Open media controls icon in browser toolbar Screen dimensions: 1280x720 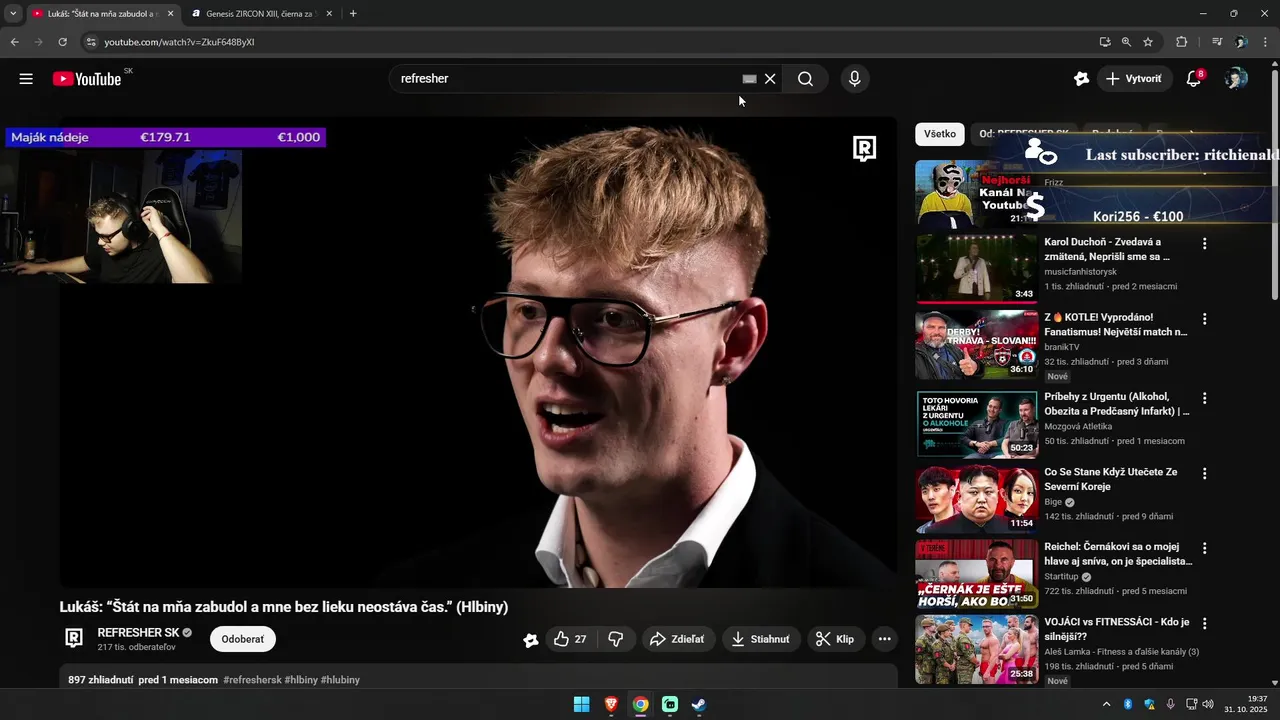pos(1217,42)
